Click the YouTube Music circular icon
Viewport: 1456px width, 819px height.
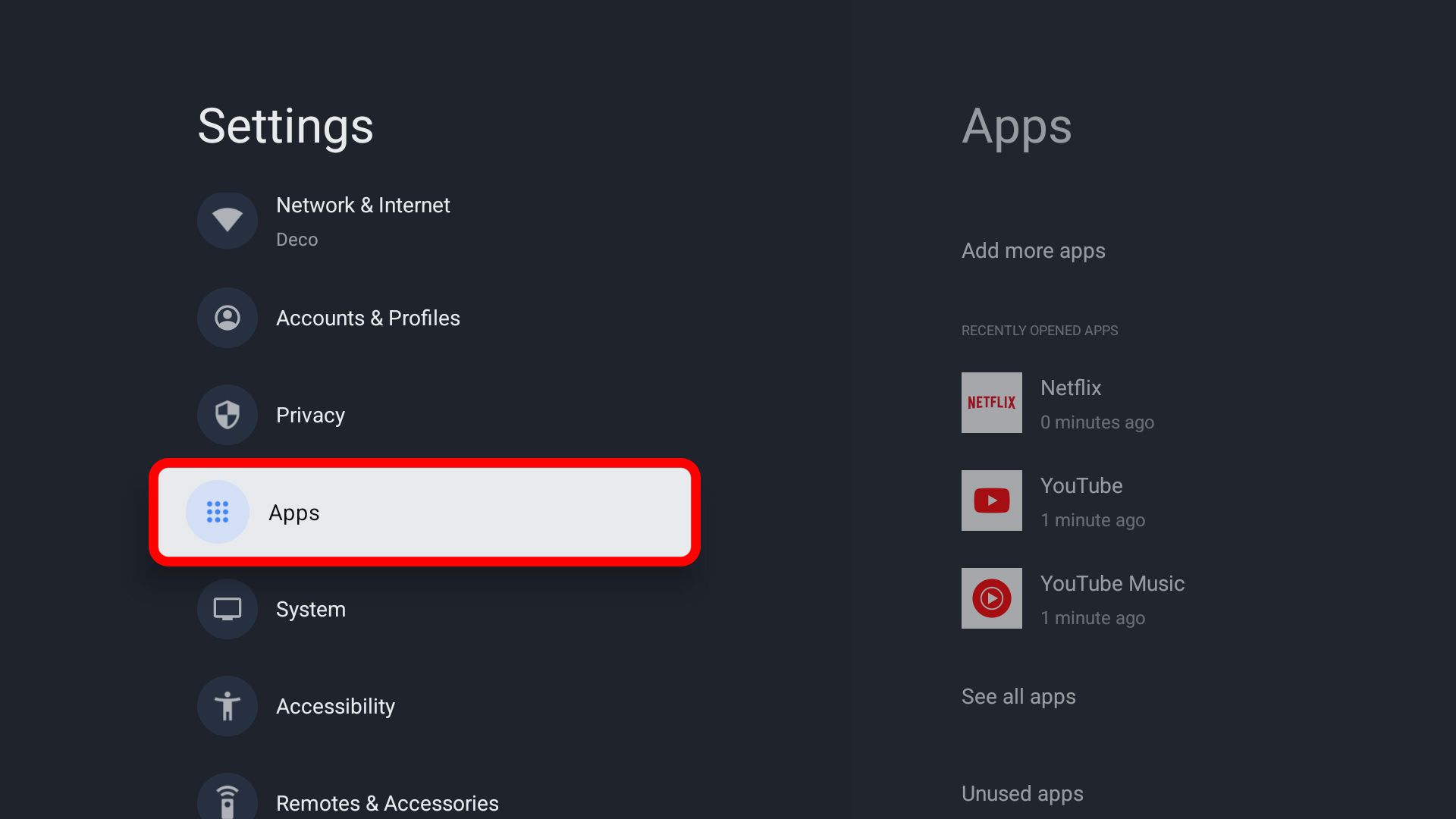(992, 598)
